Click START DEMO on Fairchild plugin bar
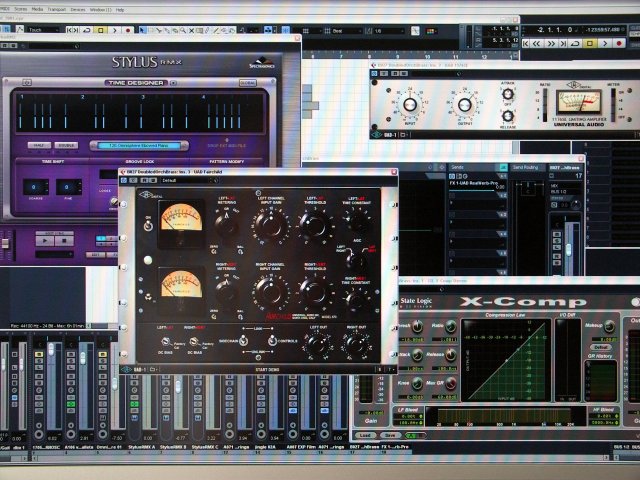This screenshot has width=640, height=480. 267,370
